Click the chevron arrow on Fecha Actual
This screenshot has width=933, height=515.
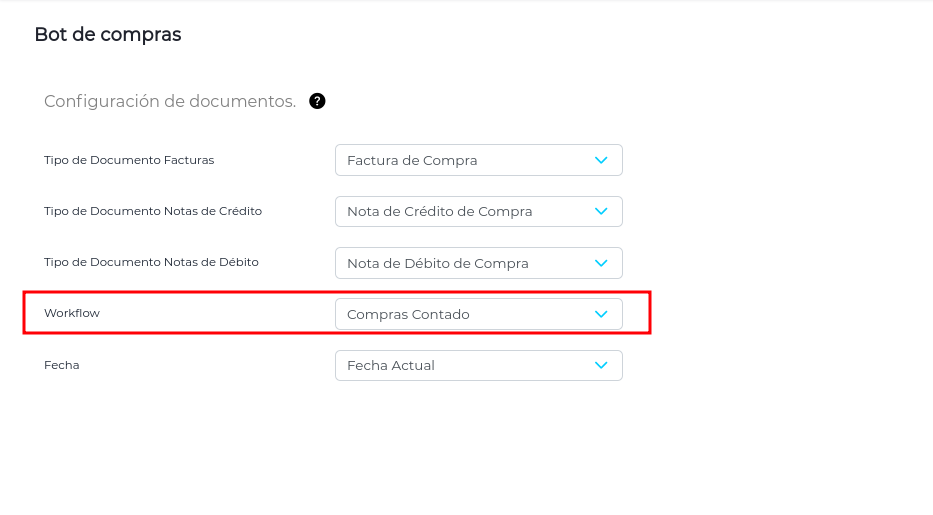tap(601, 365)
